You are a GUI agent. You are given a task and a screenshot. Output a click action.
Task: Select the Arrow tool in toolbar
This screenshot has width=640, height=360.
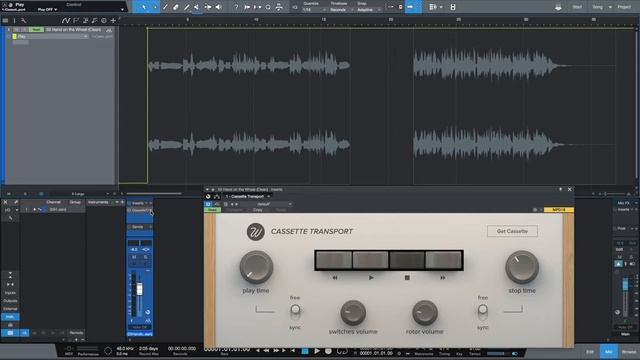point(144,7)
